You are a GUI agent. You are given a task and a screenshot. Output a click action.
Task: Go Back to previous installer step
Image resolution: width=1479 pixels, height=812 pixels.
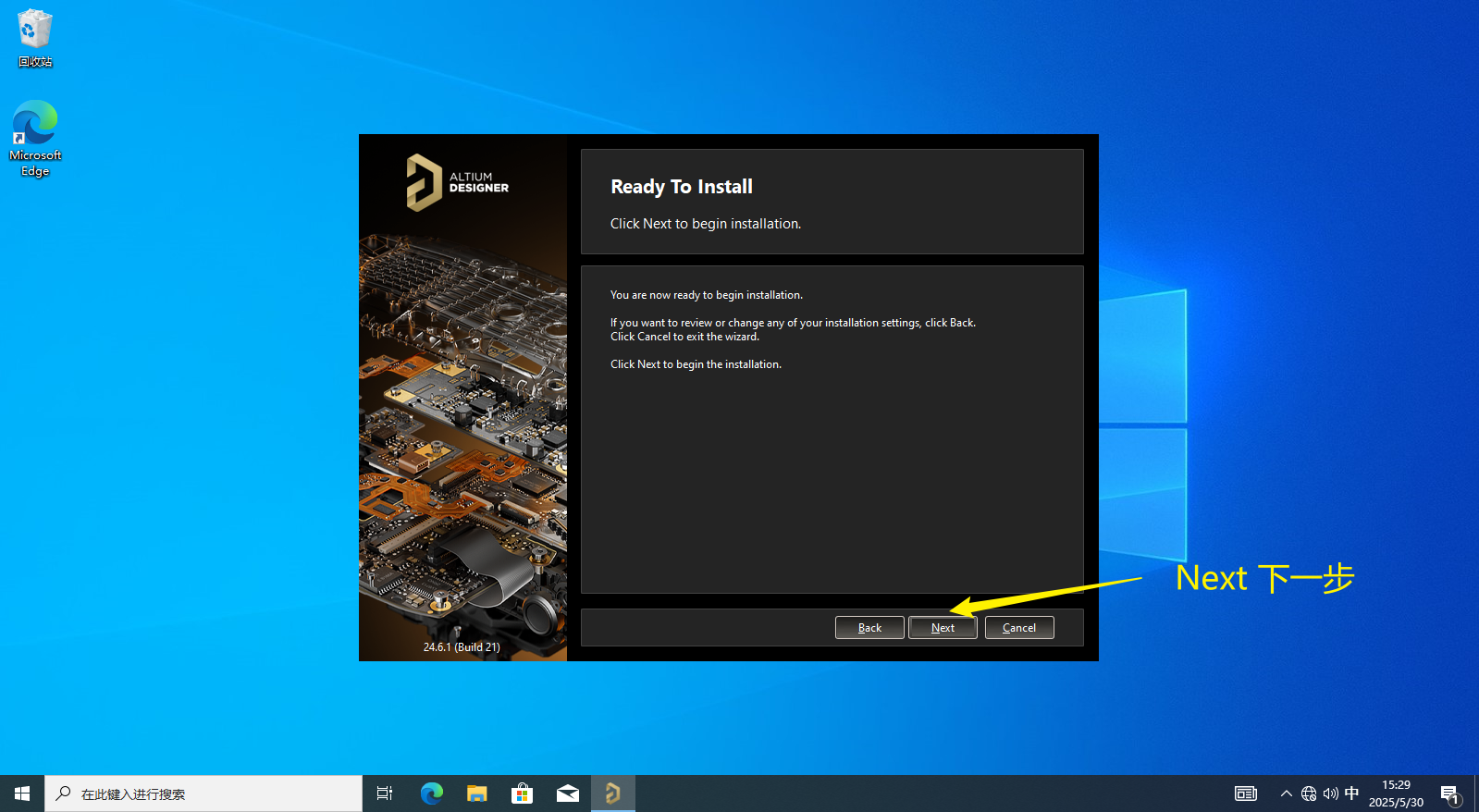869,627
